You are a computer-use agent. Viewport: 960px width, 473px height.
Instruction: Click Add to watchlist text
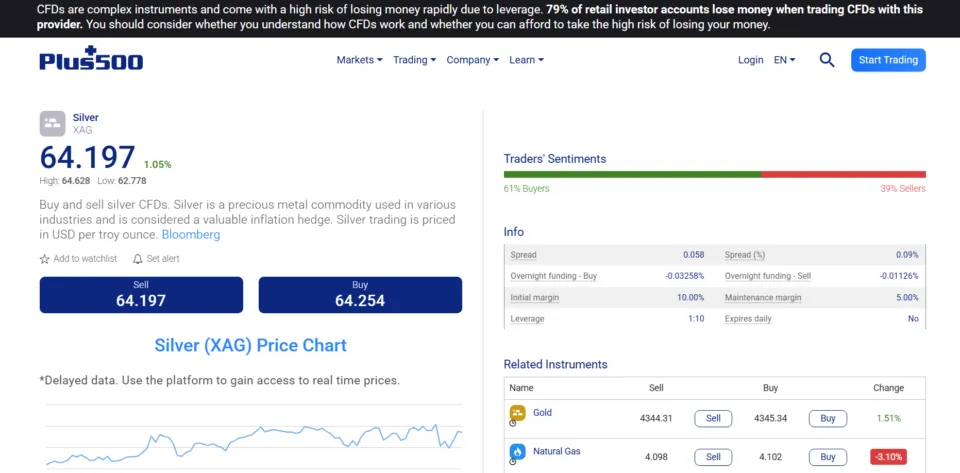(x=85, y=259)
